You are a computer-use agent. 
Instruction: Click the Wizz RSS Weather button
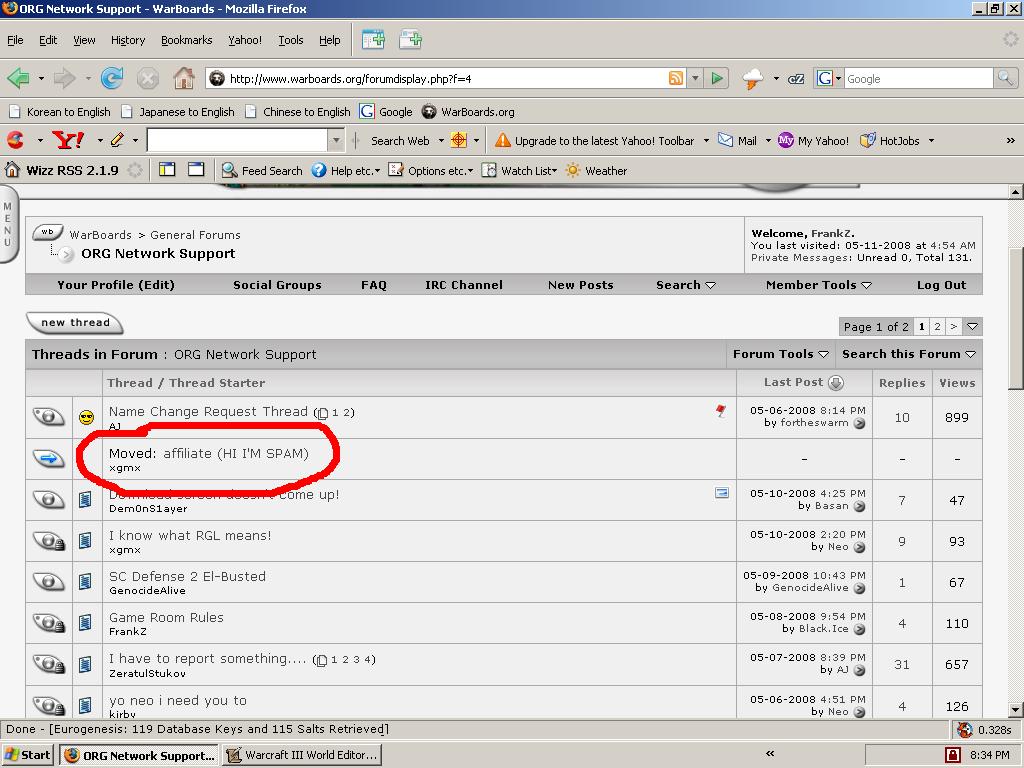[x=596, y=170]
